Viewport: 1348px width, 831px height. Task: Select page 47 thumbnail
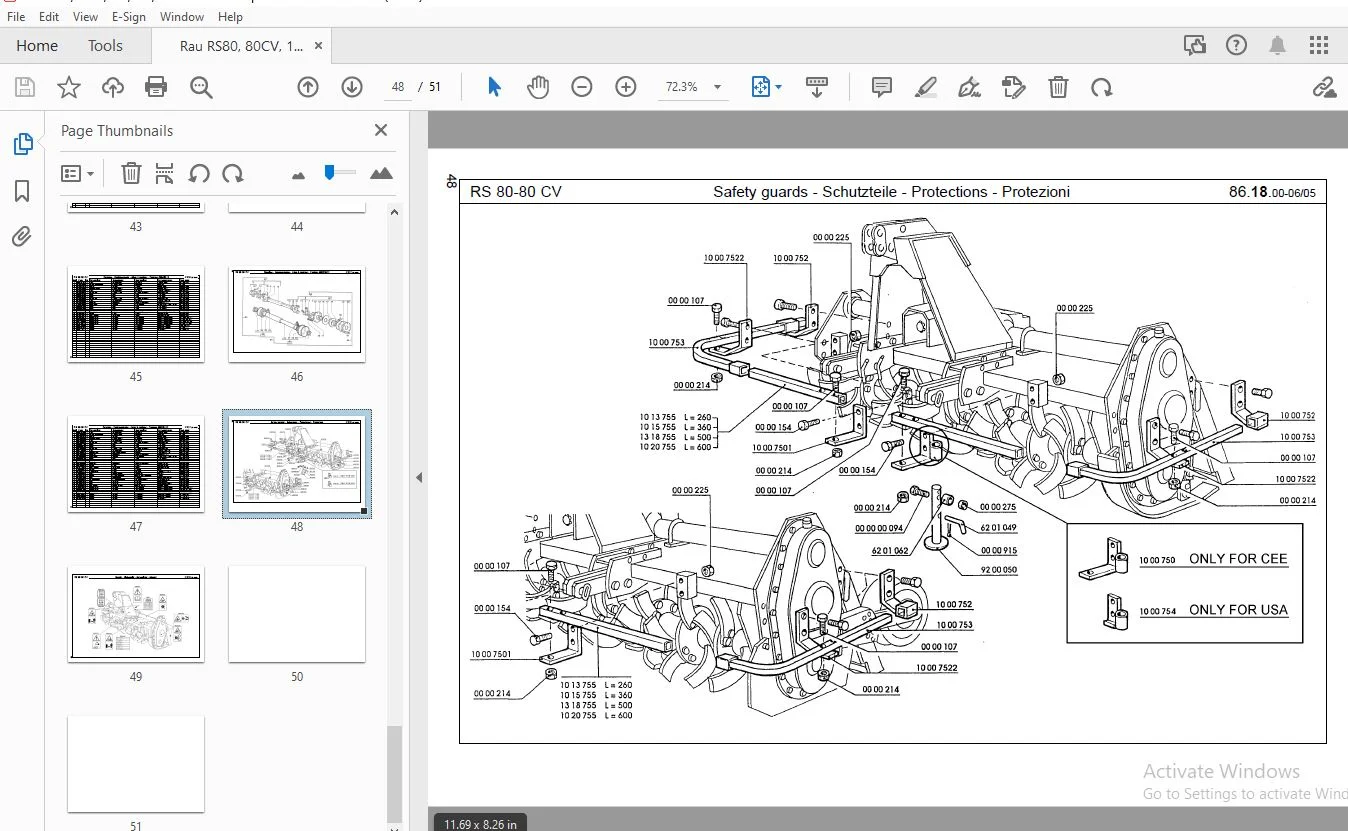click(x=136, y=464)
